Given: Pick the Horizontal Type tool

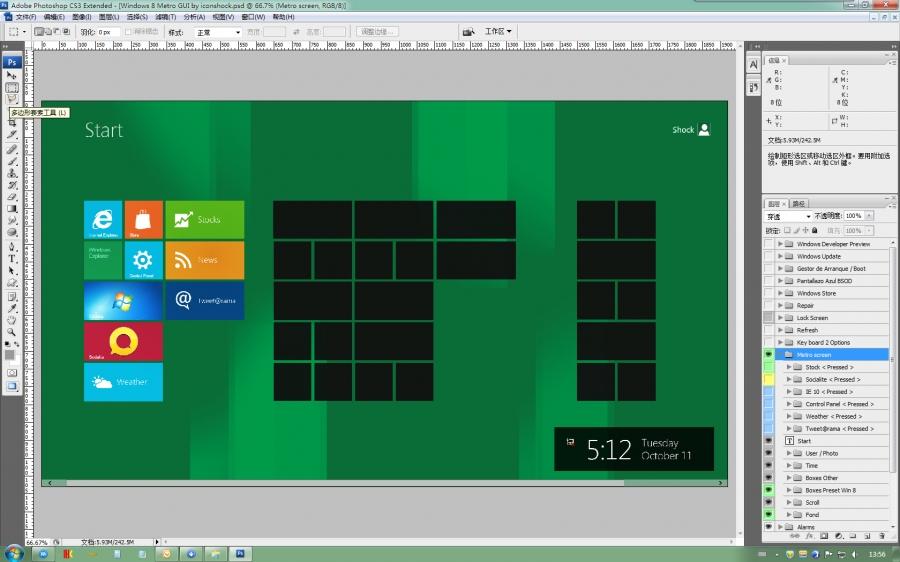Looking at the screenshot, I should (12, 258).
